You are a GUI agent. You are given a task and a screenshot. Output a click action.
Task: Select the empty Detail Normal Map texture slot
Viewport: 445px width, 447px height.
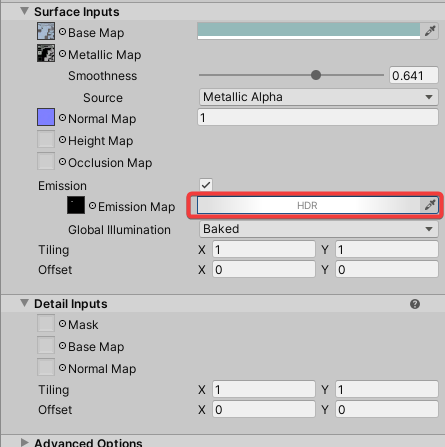(x=46, y=367)
